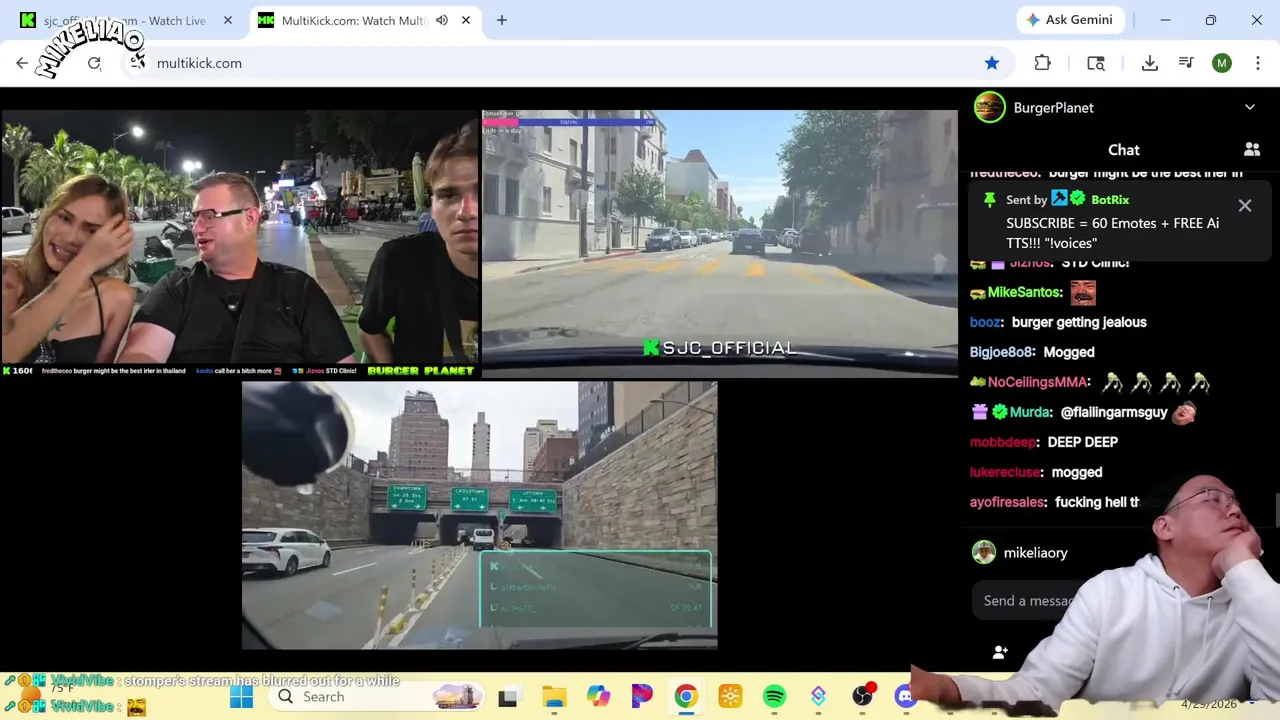This screenshot has height=720, width=1280.
Task: Reload the multikick.com page
Action: pos(94,63)
